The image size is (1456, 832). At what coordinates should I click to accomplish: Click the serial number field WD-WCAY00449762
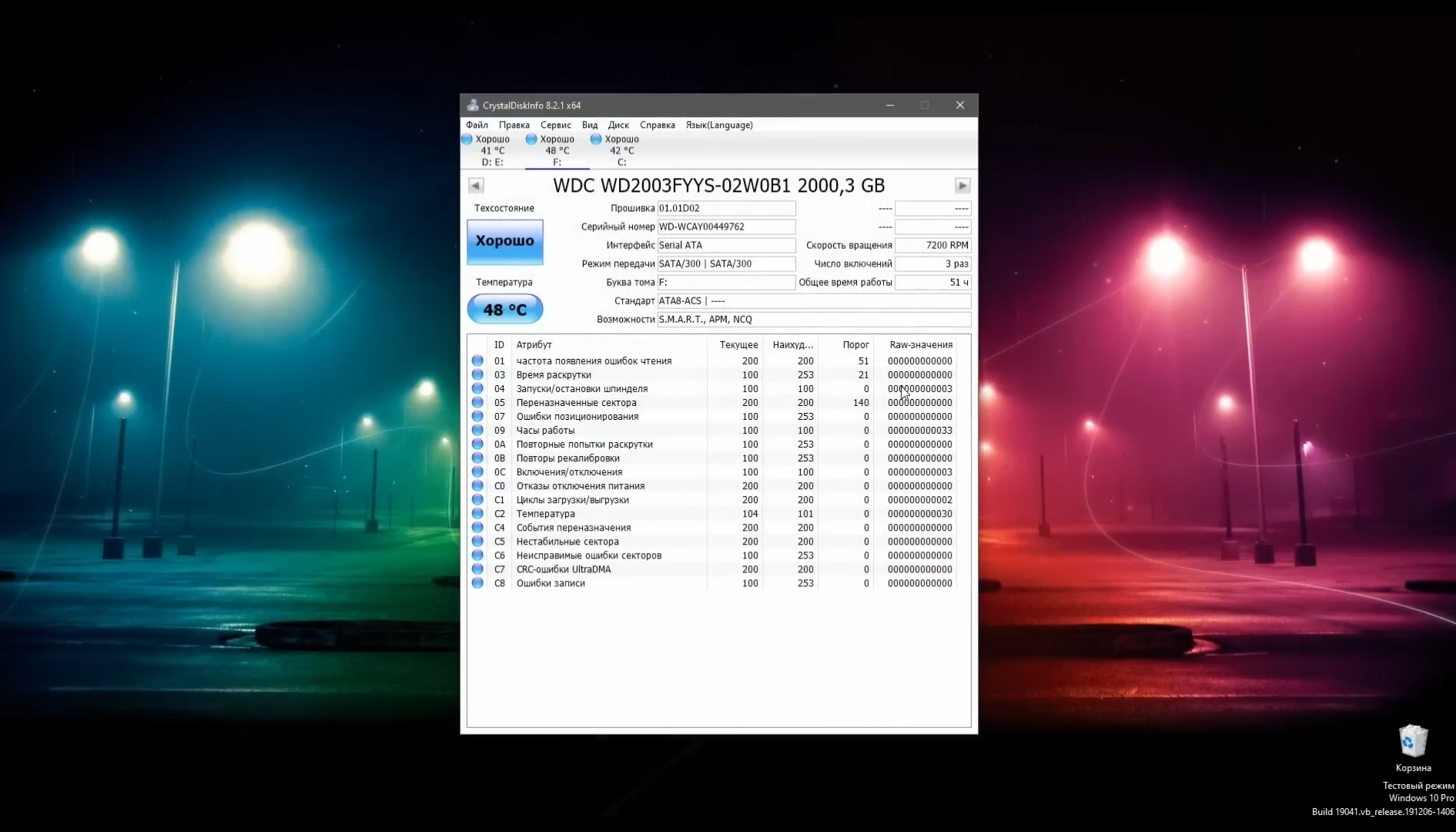click(x=726, y=227)
